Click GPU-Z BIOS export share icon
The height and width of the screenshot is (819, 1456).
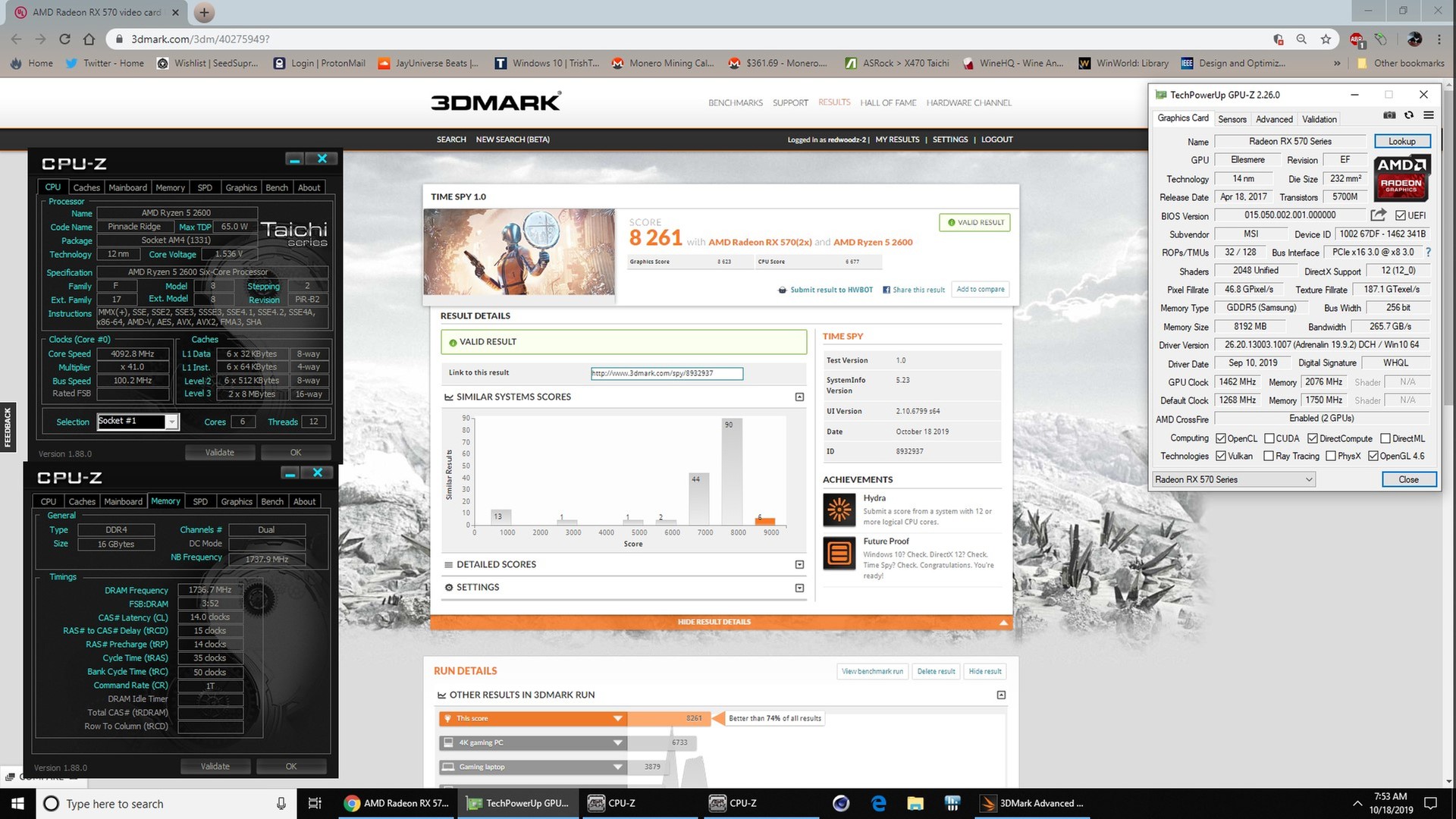pos(1379,215)
